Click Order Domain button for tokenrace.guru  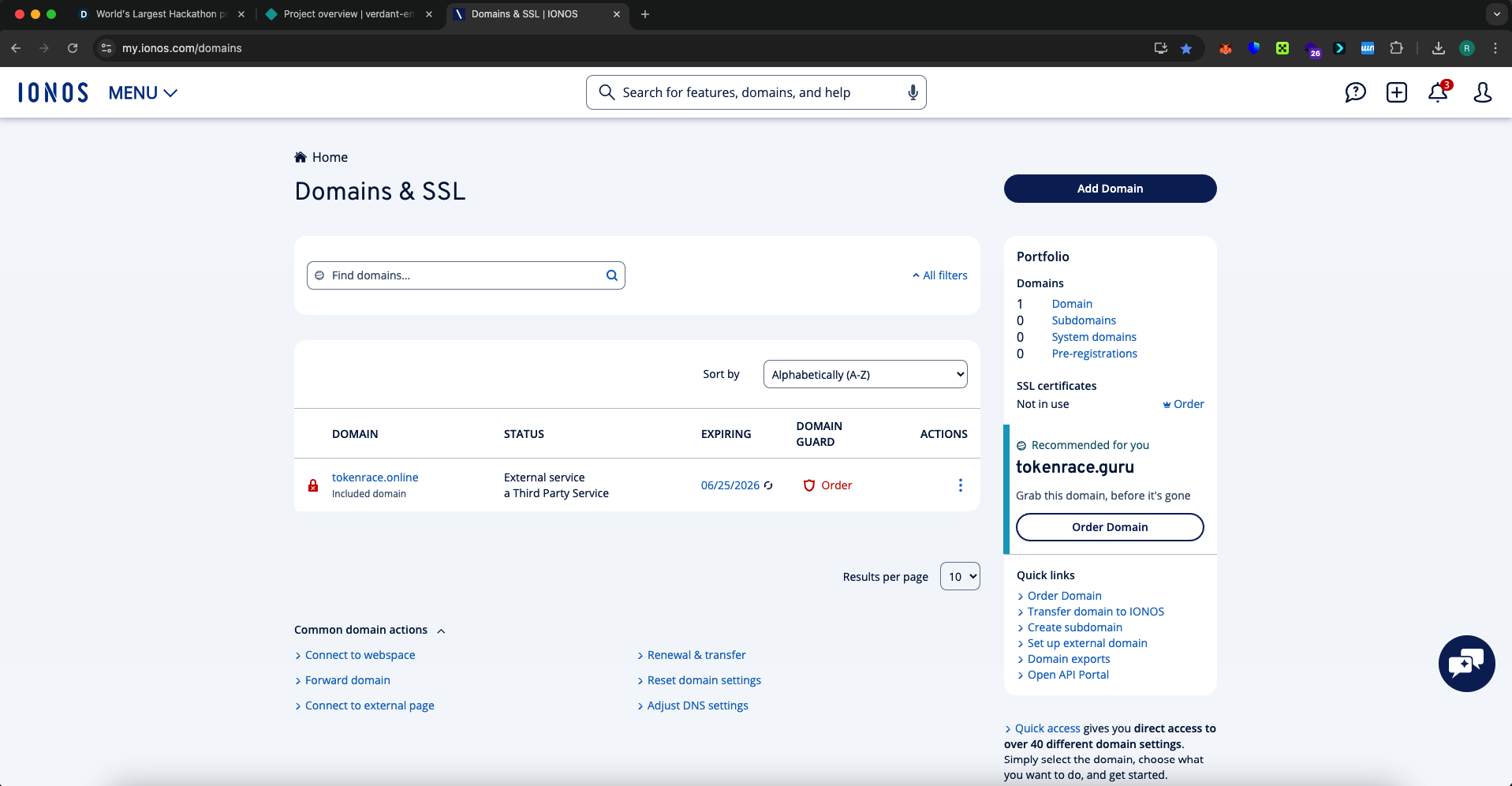(1110, 527)
